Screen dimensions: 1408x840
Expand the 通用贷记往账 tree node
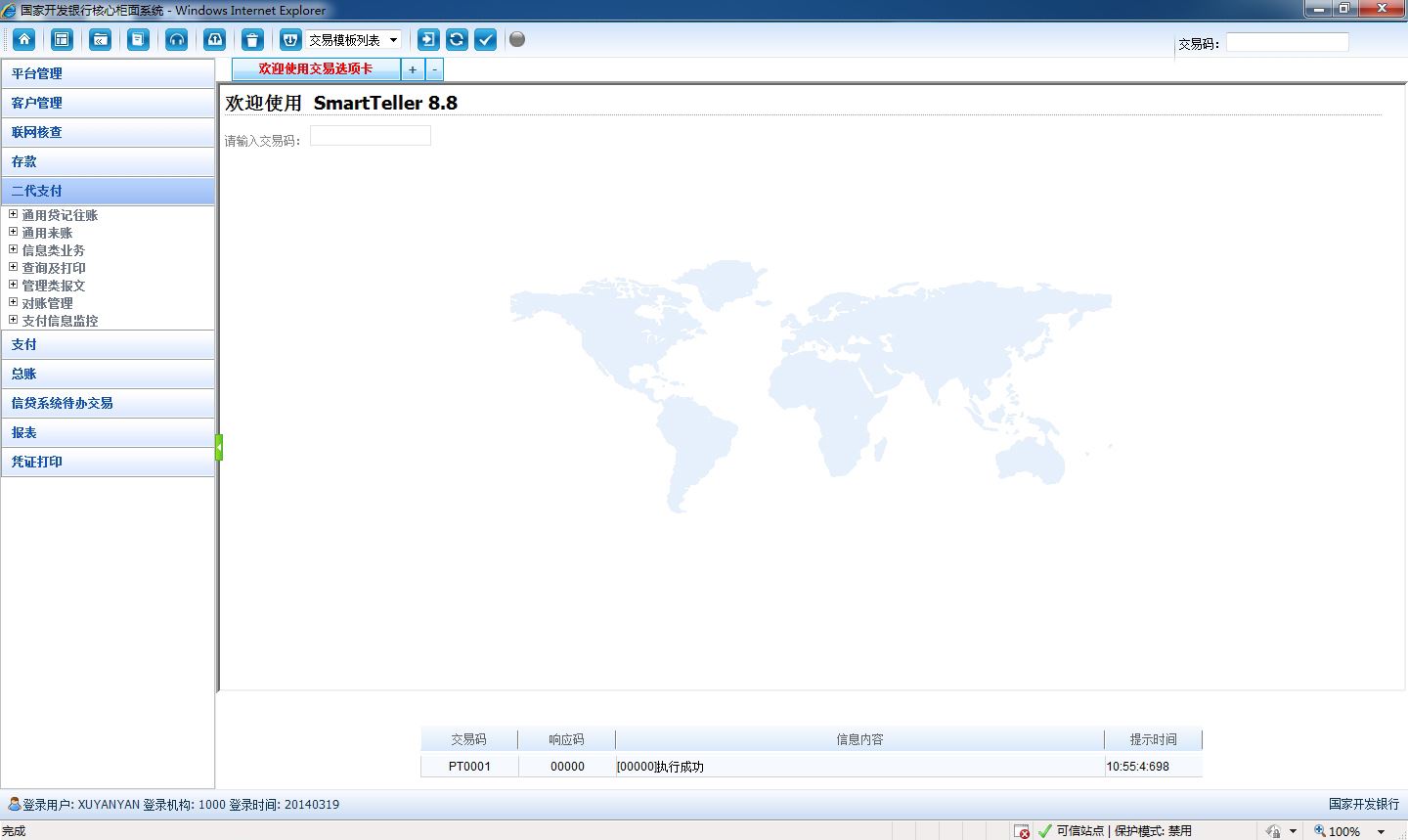[x=14, y=214]
